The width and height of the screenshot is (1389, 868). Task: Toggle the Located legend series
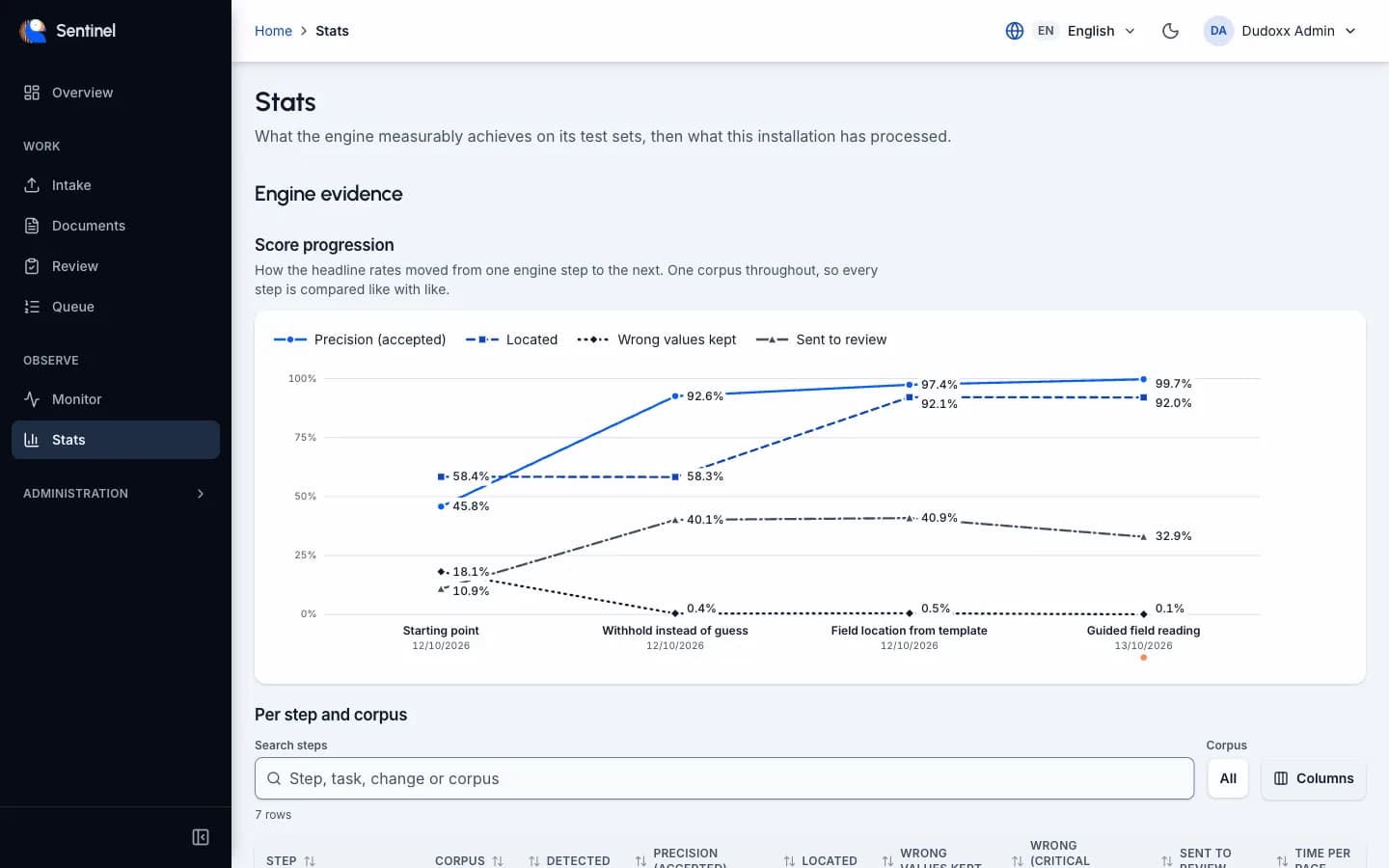pos(511,339)
